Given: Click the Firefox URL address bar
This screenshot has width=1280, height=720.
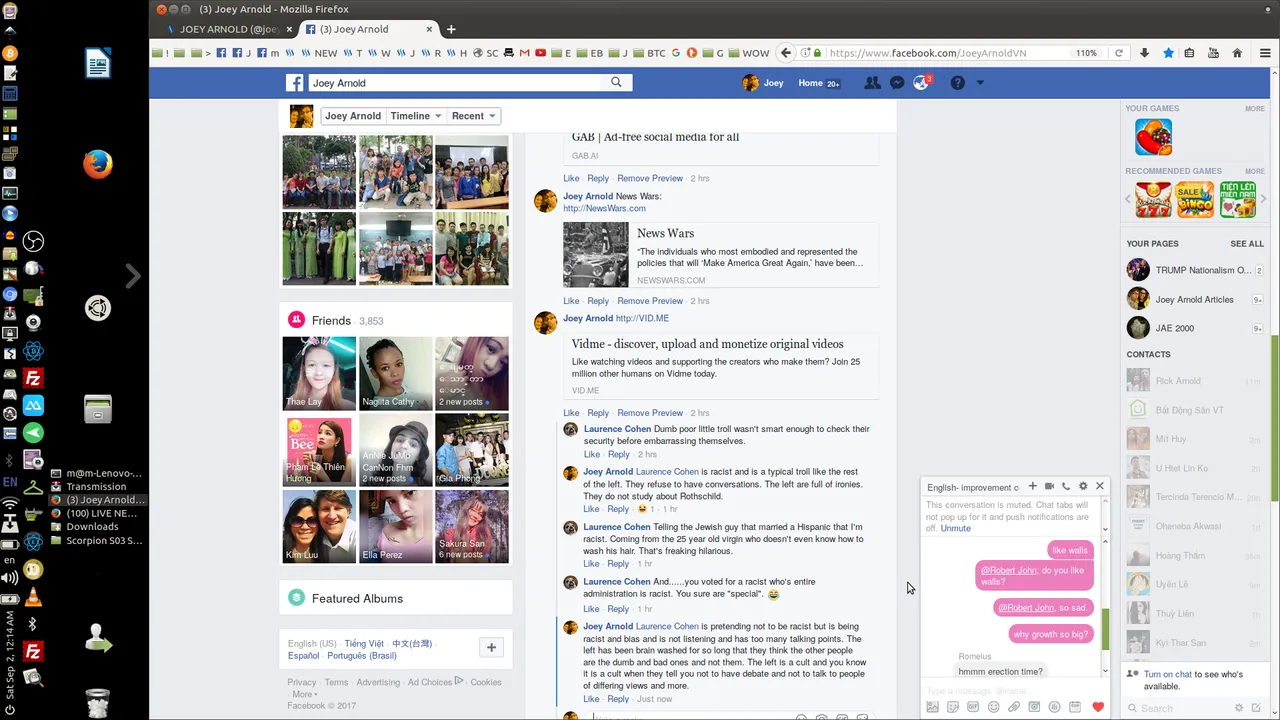Looking at the screenshot, I should click(x=965, y=53).
